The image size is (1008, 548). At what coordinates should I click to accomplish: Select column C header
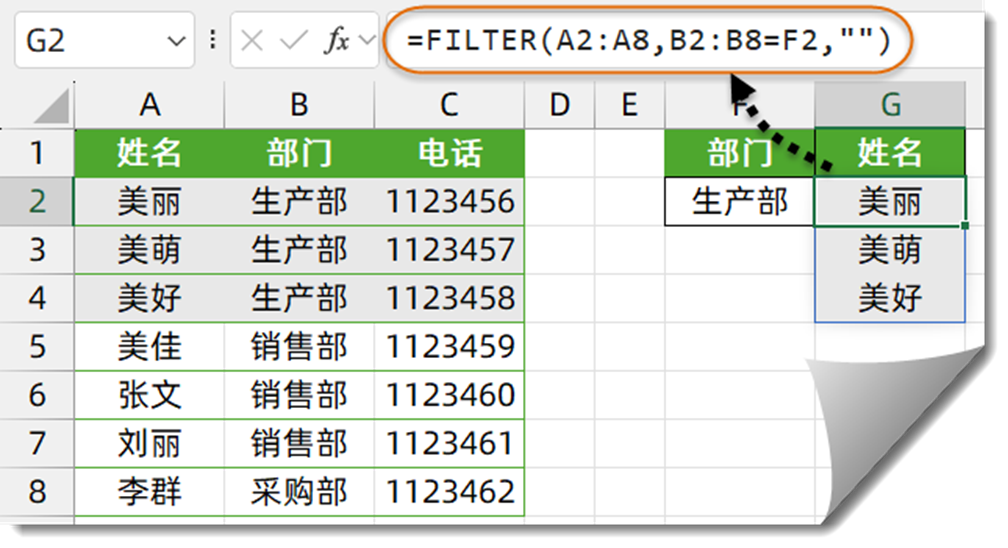449,105
